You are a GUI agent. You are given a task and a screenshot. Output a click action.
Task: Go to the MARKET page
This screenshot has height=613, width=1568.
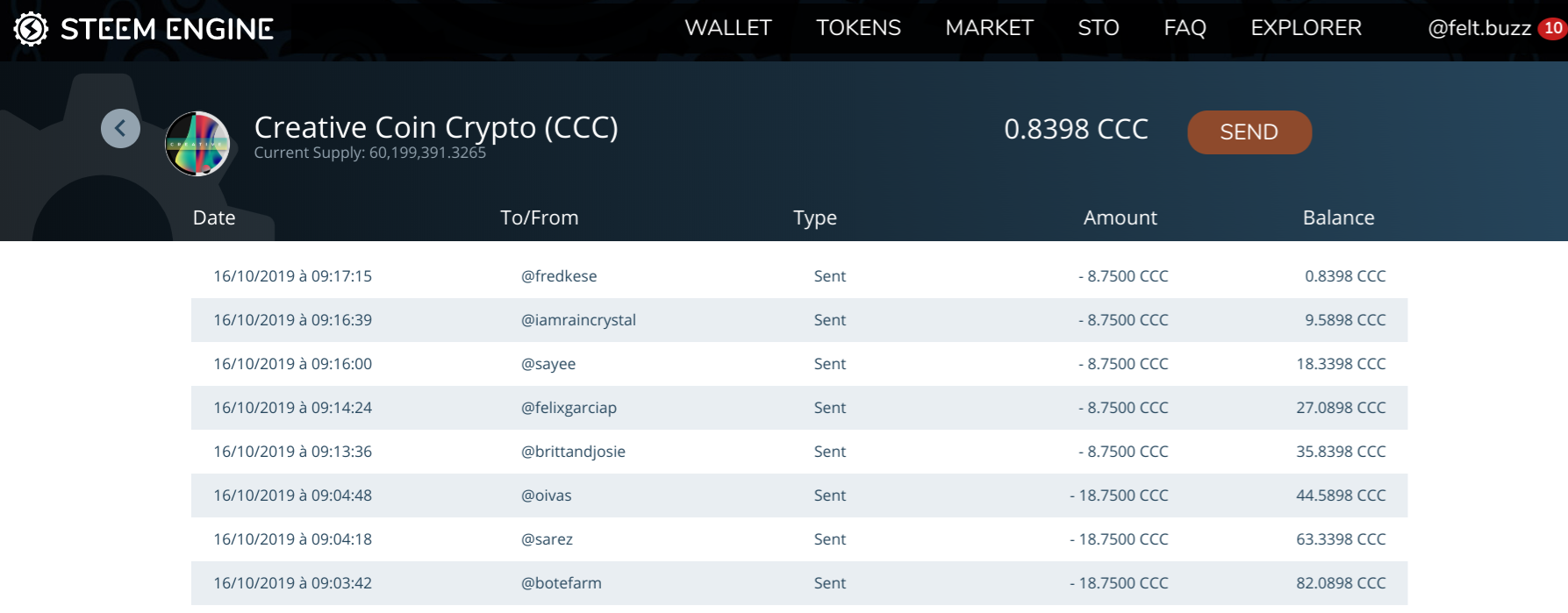(x=989, y=28)
